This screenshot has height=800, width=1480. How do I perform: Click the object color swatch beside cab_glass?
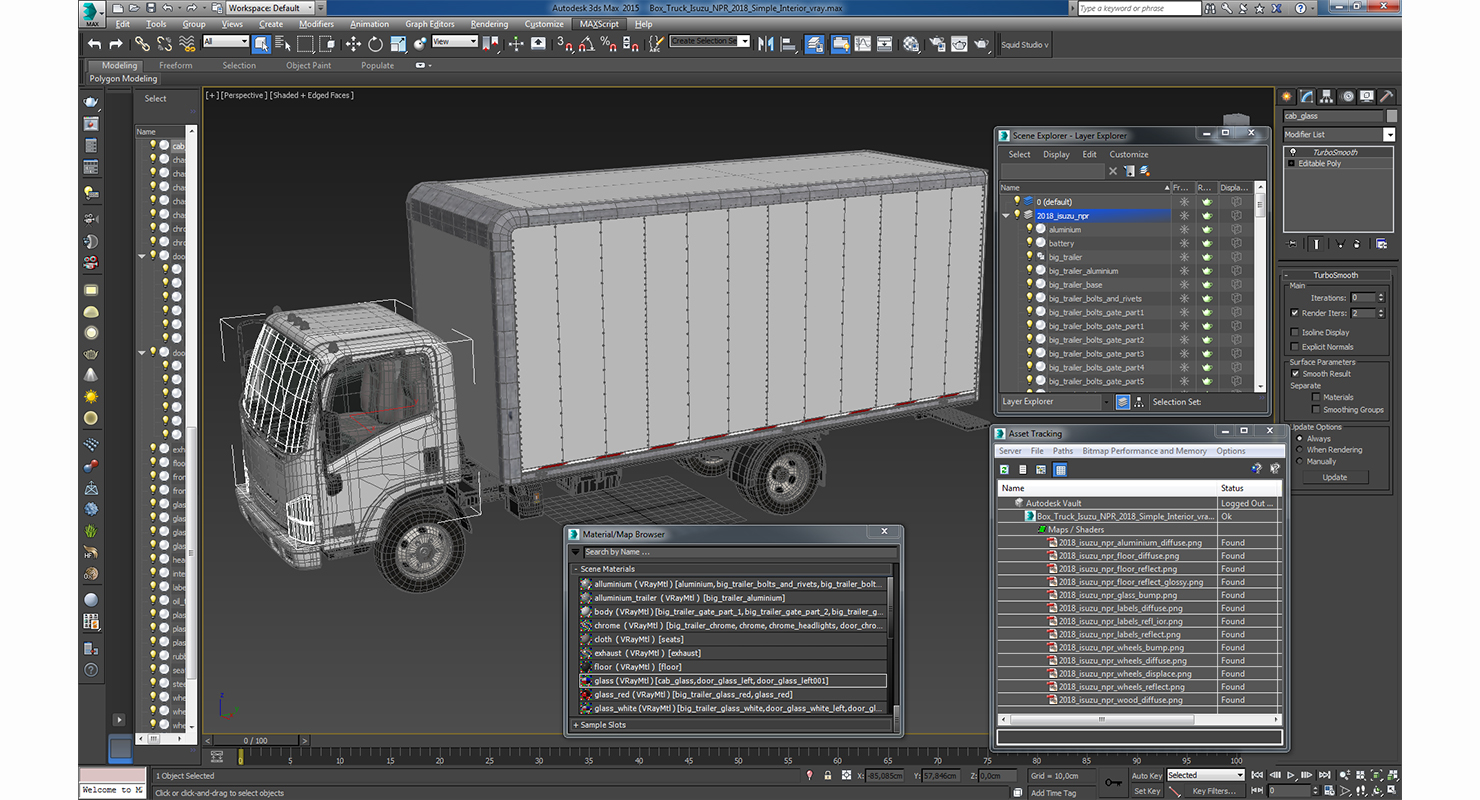click(1392, 116)
